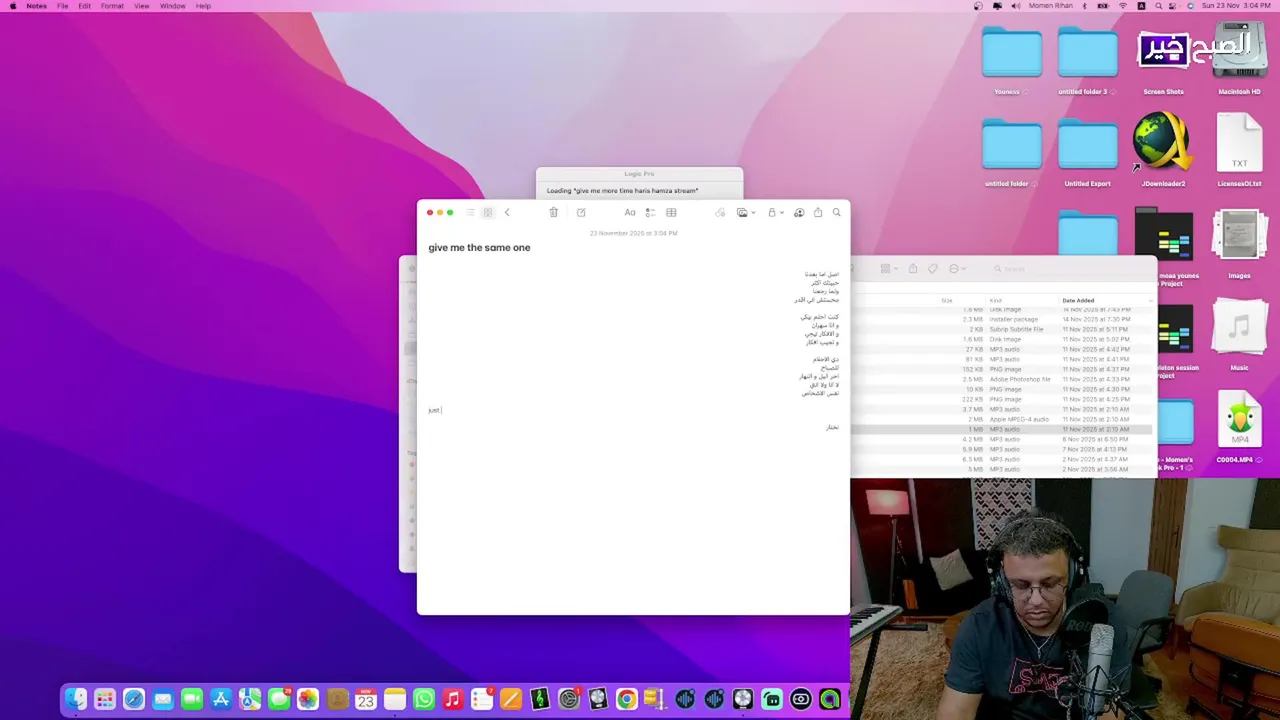1280x720 pixels.
Task: Switch Notes to gallery view
Action: click(x=488, y=212)
